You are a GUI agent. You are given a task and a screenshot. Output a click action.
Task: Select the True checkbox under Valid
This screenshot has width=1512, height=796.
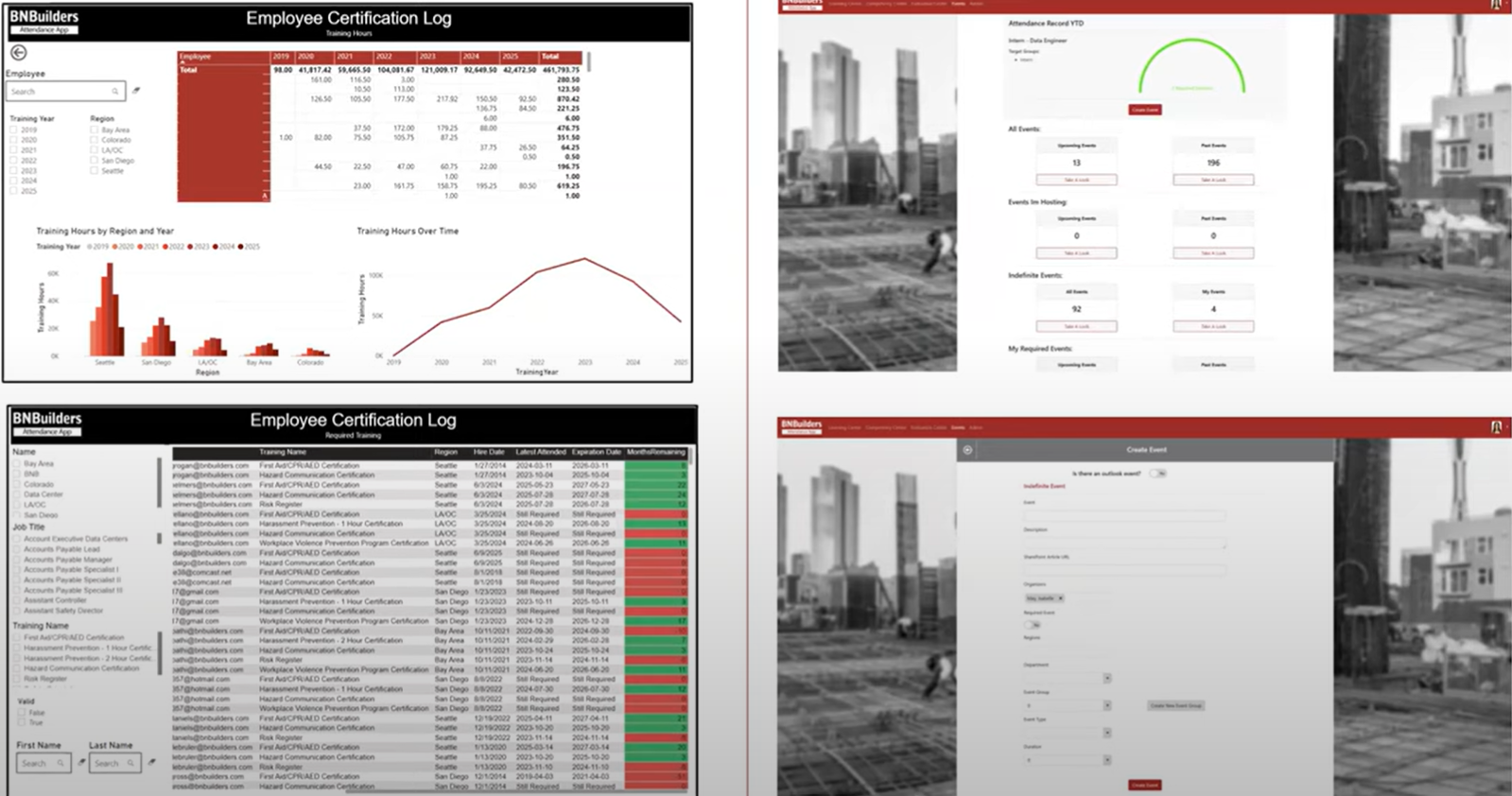21,722
